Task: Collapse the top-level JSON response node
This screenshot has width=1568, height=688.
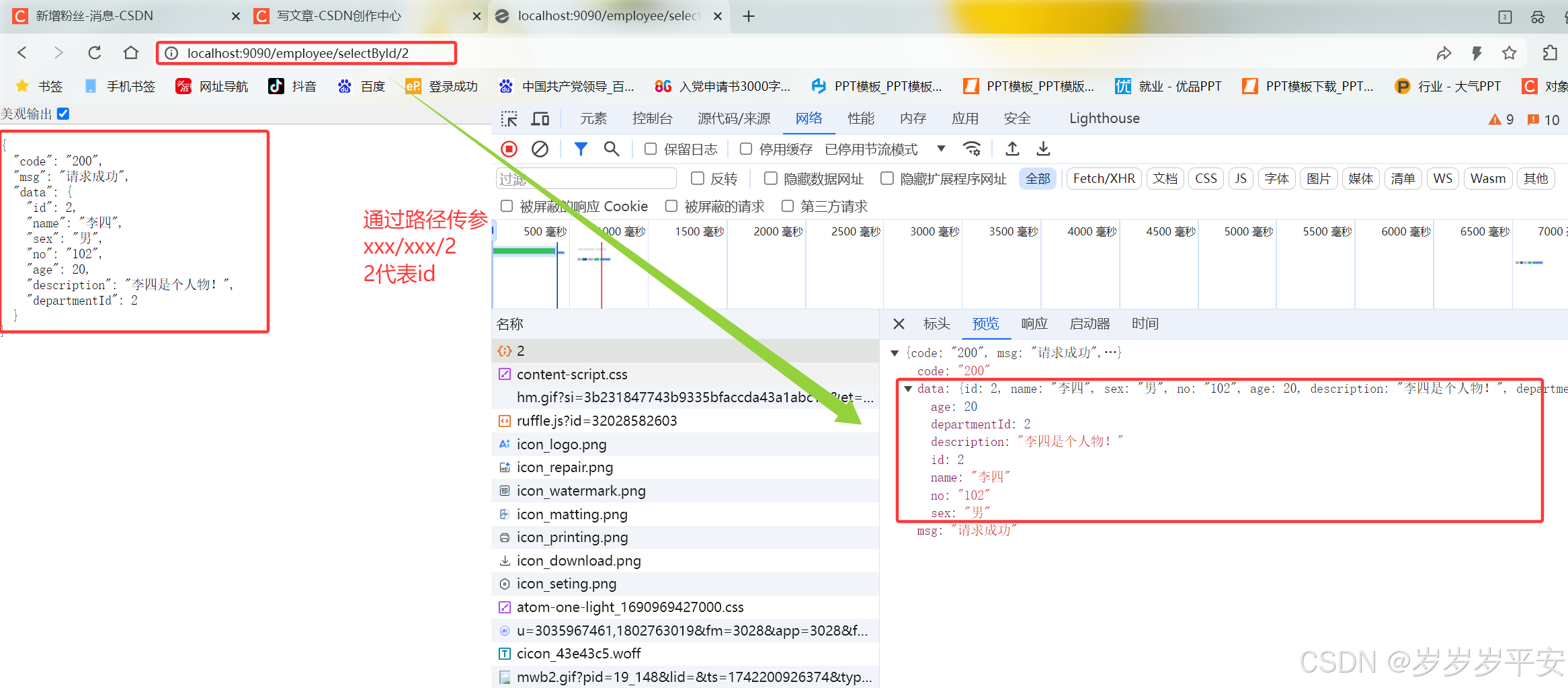Action: (x=895, y=352)
